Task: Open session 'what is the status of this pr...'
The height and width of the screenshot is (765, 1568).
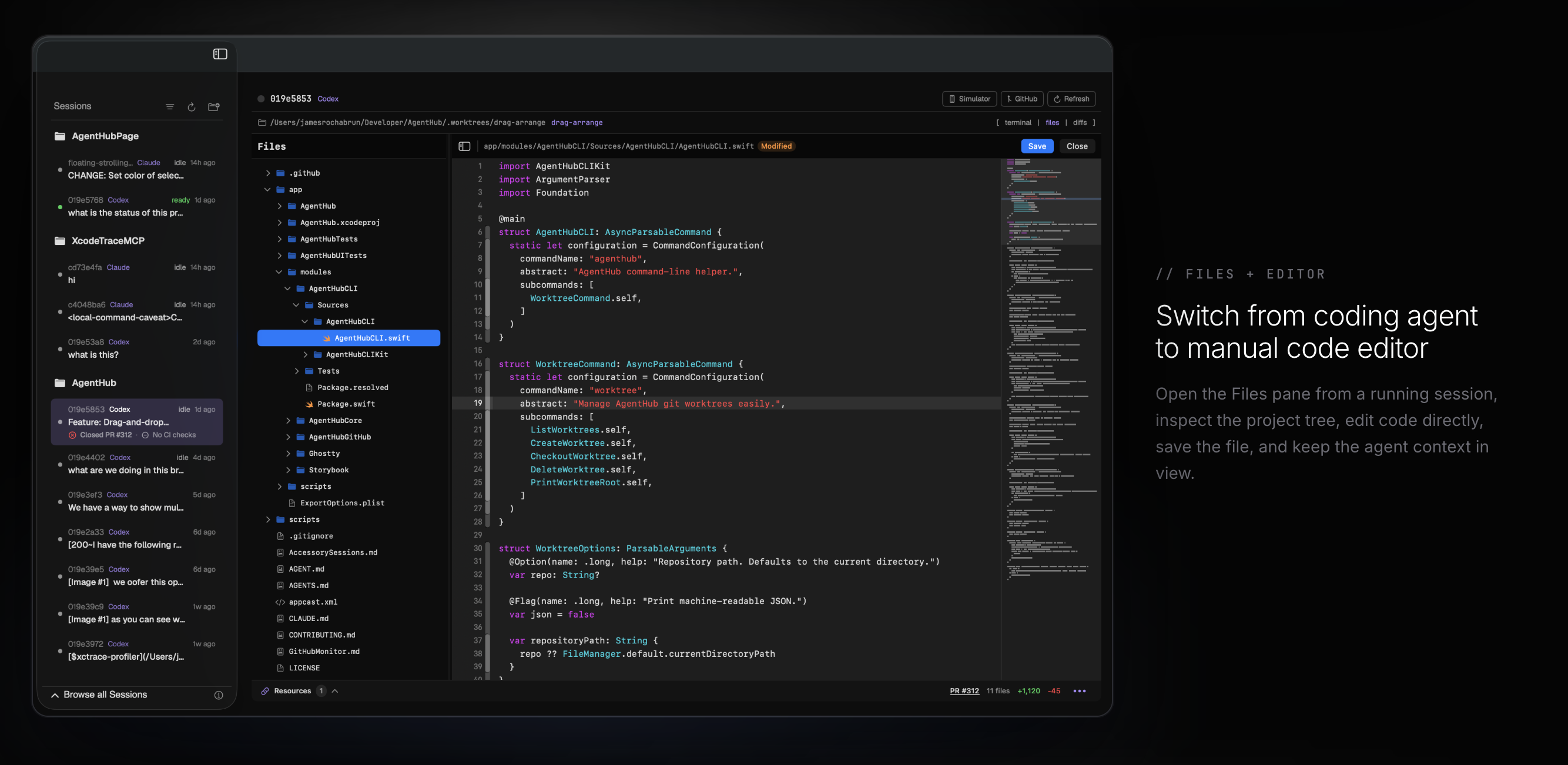Action: point(137,207)
